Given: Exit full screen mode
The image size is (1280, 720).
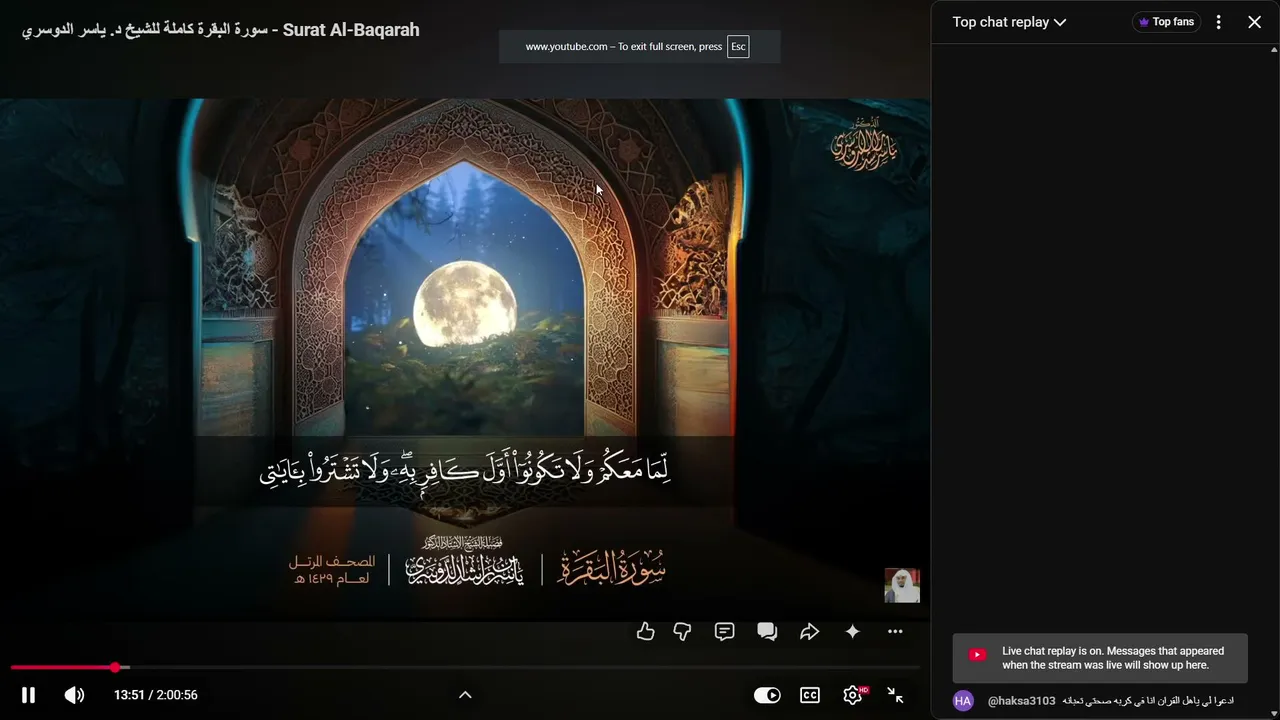Looking at the screenshot, I should pos(896,695).
